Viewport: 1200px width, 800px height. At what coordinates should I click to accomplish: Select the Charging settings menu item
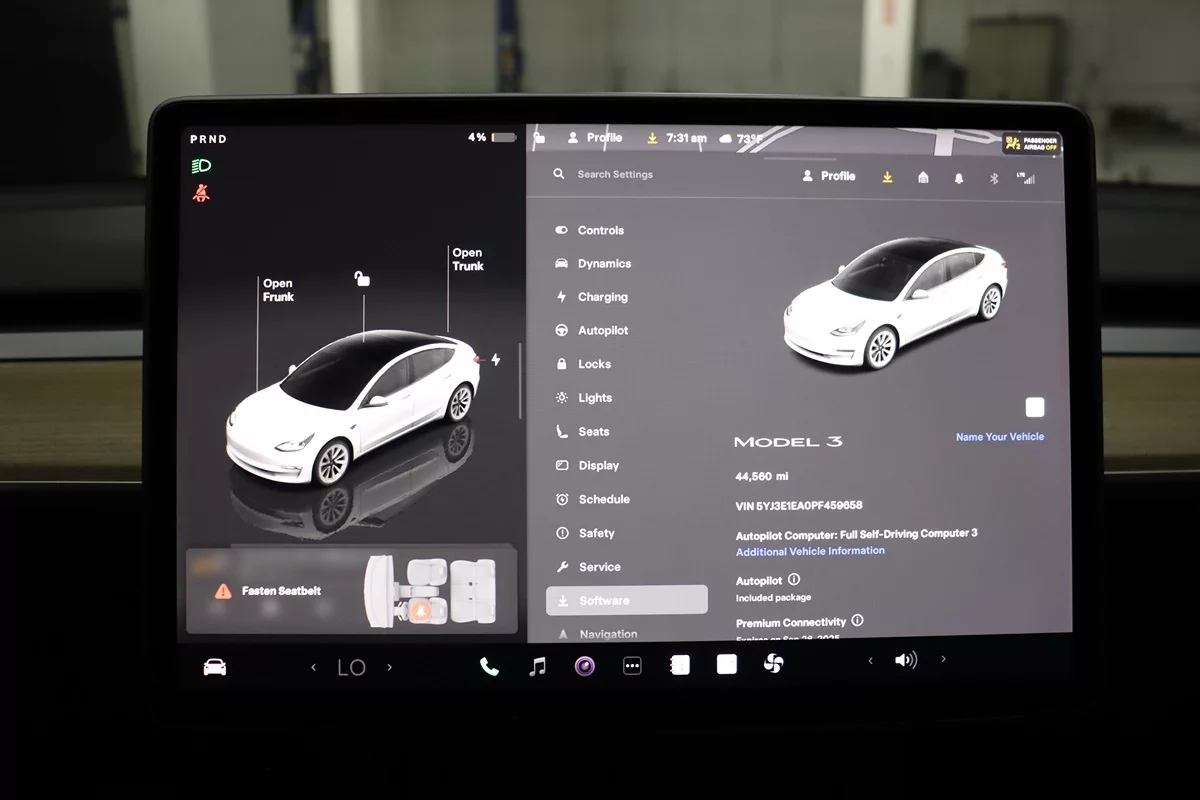(602, 297)
